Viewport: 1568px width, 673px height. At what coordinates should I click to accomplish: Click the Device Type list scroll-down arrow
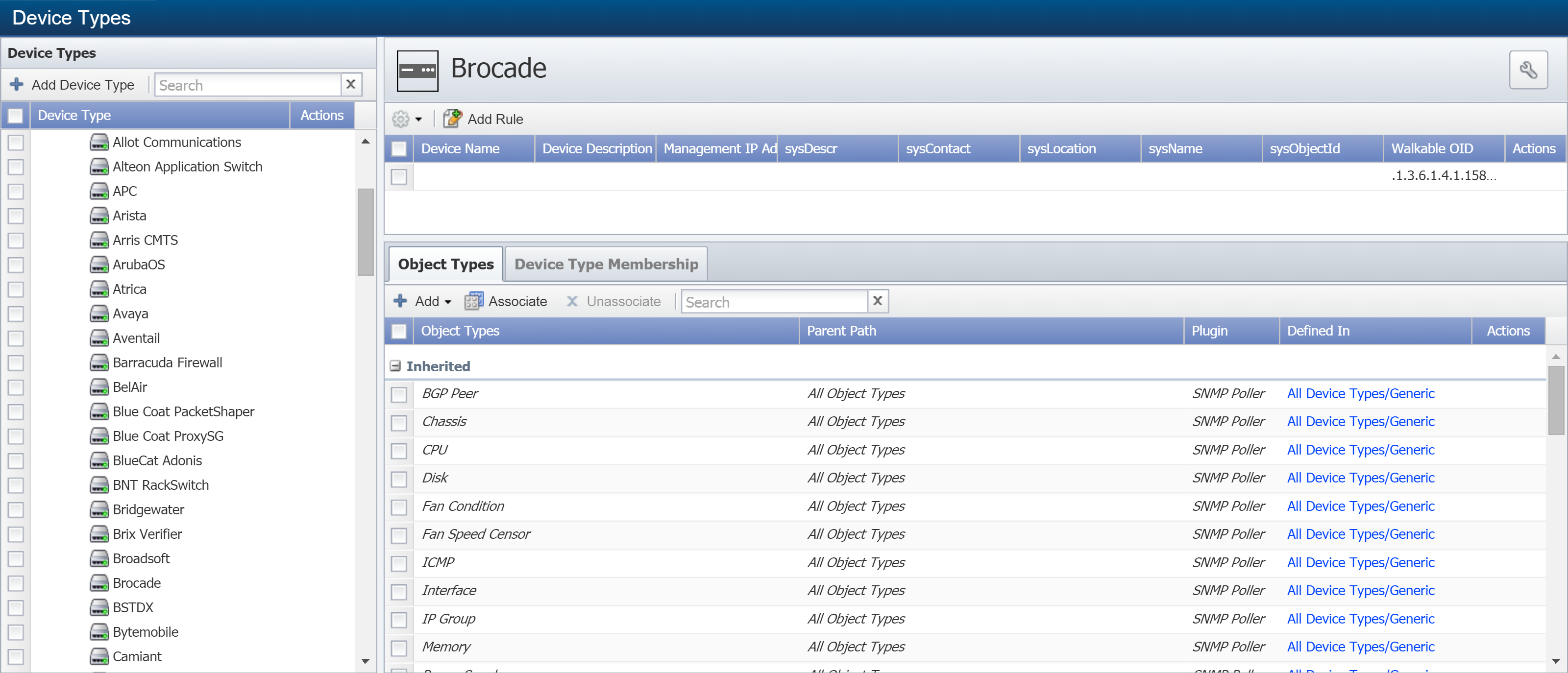(x=366, y=660)
